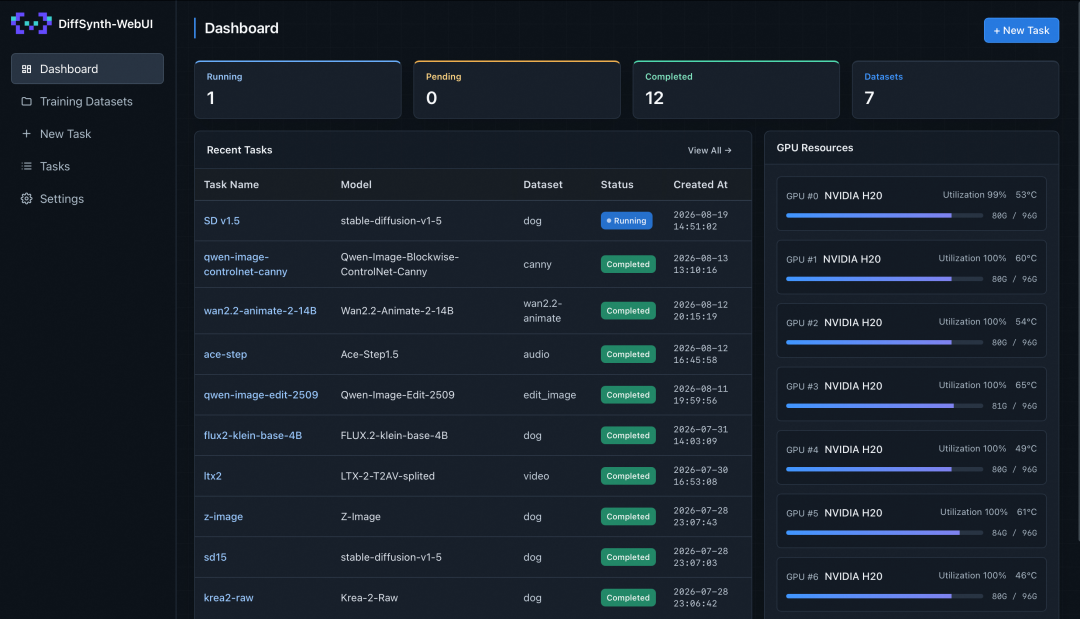Click the Tasks list icon in sidebar
1080x619 pixels.
click(x=26, y=166)
